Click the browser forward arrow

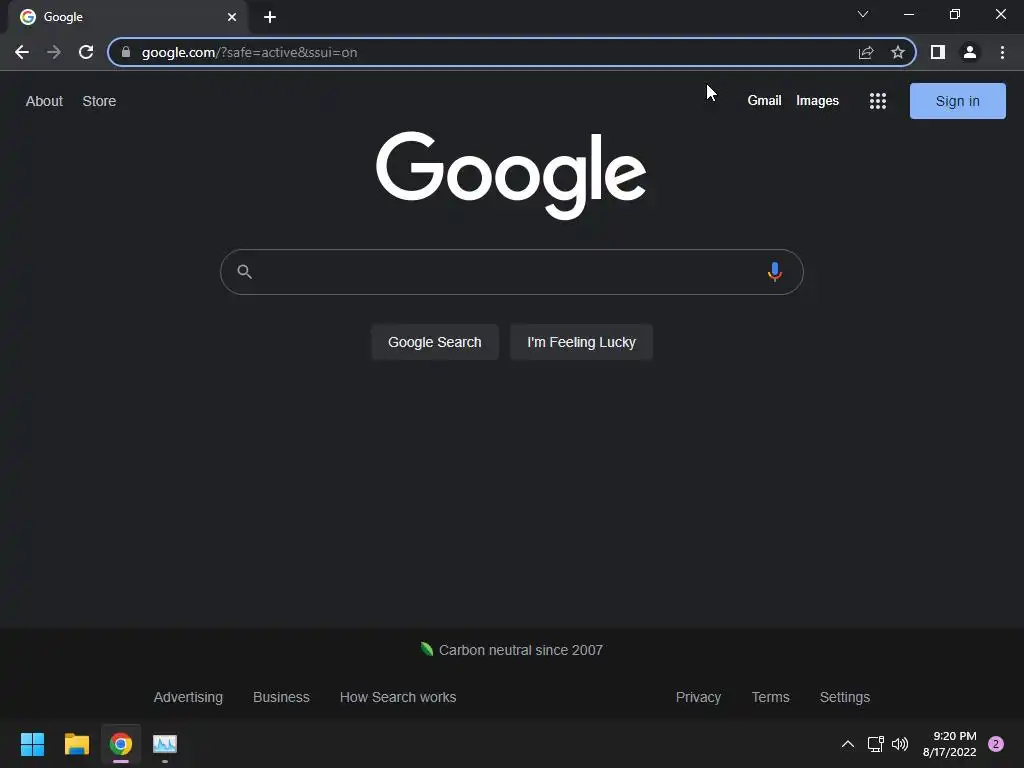[54, 52]
